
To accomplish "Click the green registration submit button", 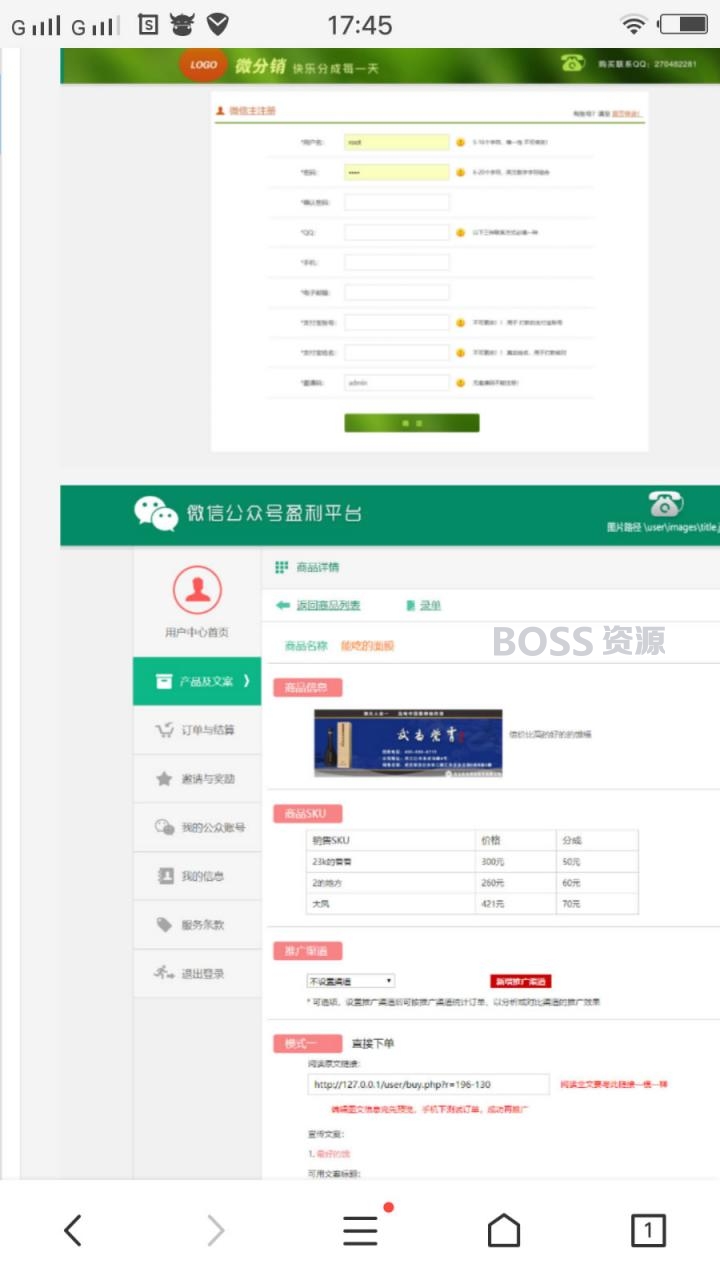I will pos(412,423).
